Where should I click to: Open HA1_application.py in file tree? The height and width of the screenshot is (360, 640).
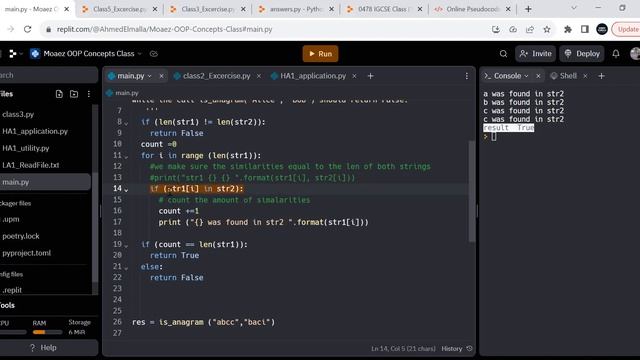[x=35, y=131]
